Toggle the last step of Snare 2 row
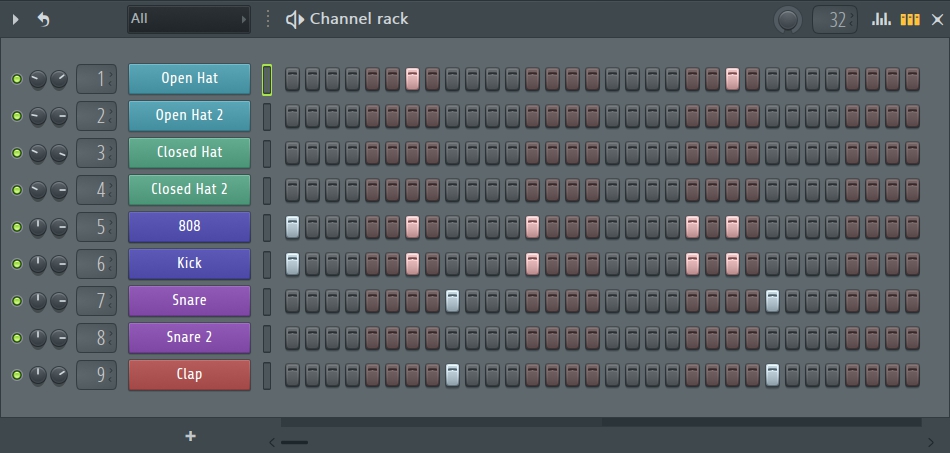This screenshot has height=453, width=950. (912, 337)
